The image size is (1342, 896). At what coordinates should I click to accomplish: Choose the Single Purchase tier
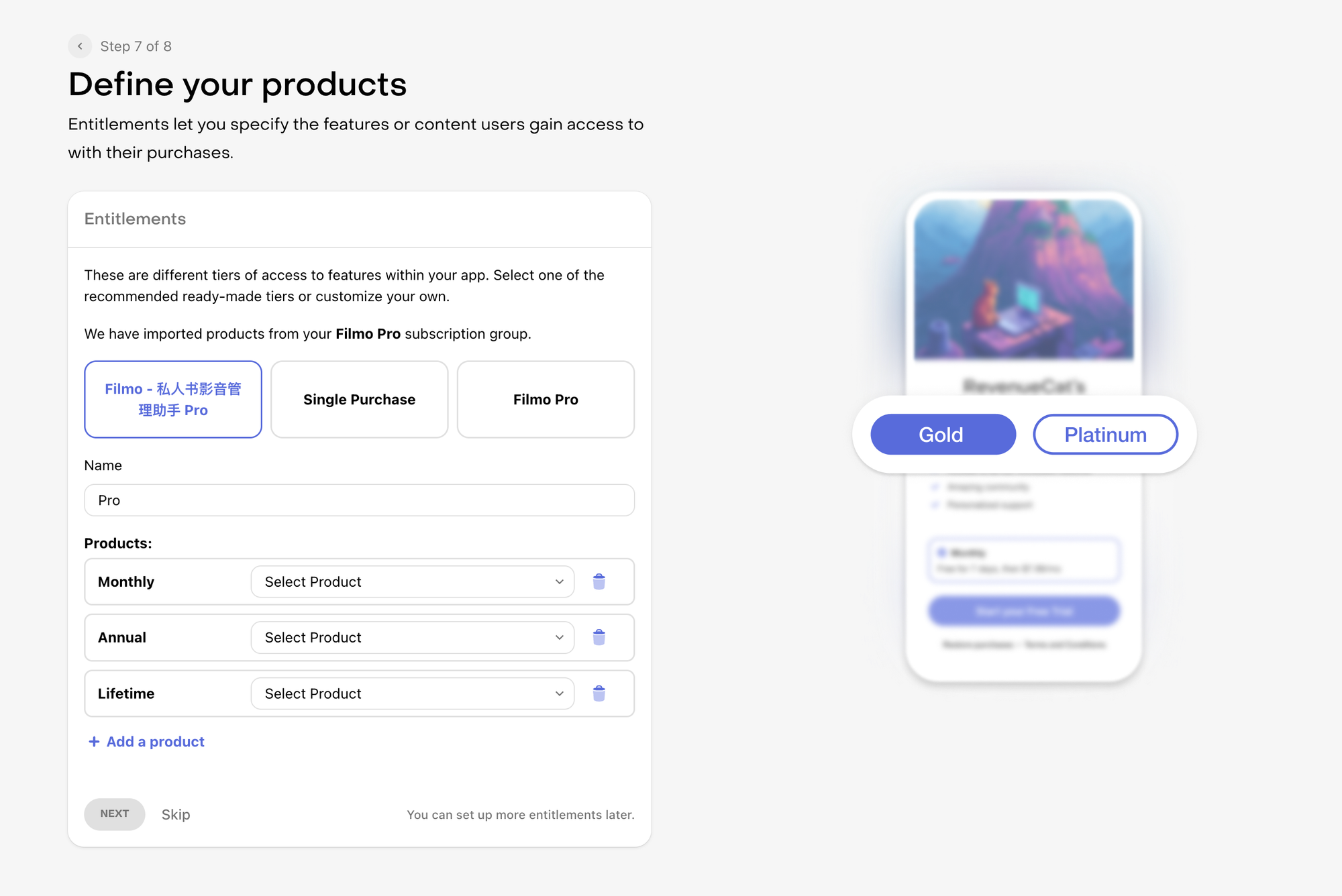[359, 400]
